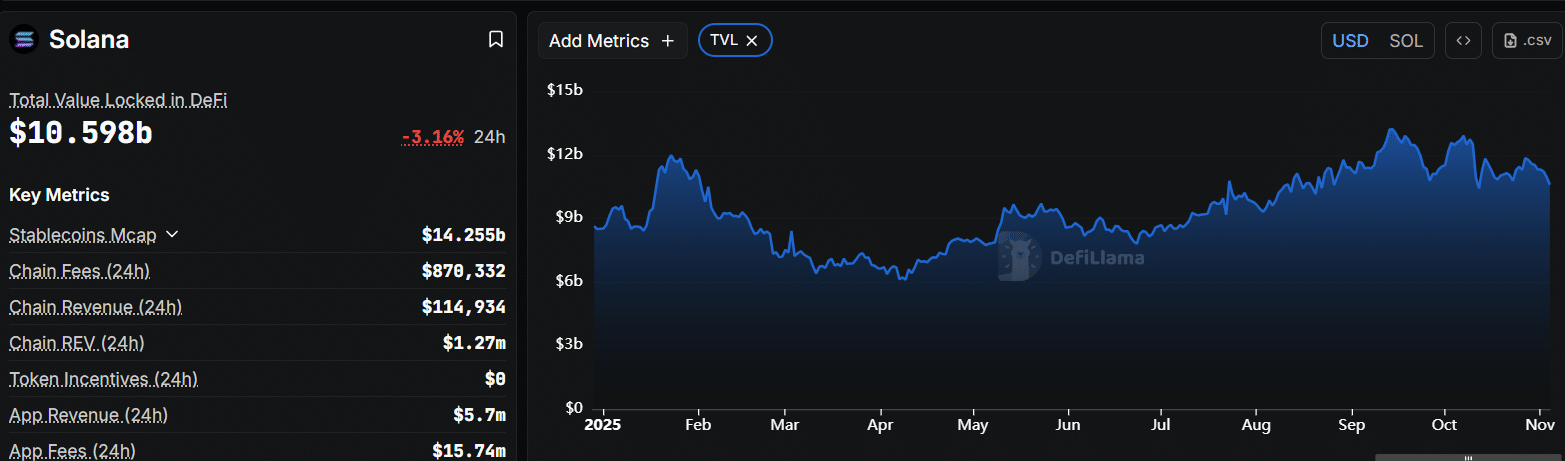This screenshot has width=1565, height=461.
Task: Click the App Revenue (24h) label
Action: [88, 415]
